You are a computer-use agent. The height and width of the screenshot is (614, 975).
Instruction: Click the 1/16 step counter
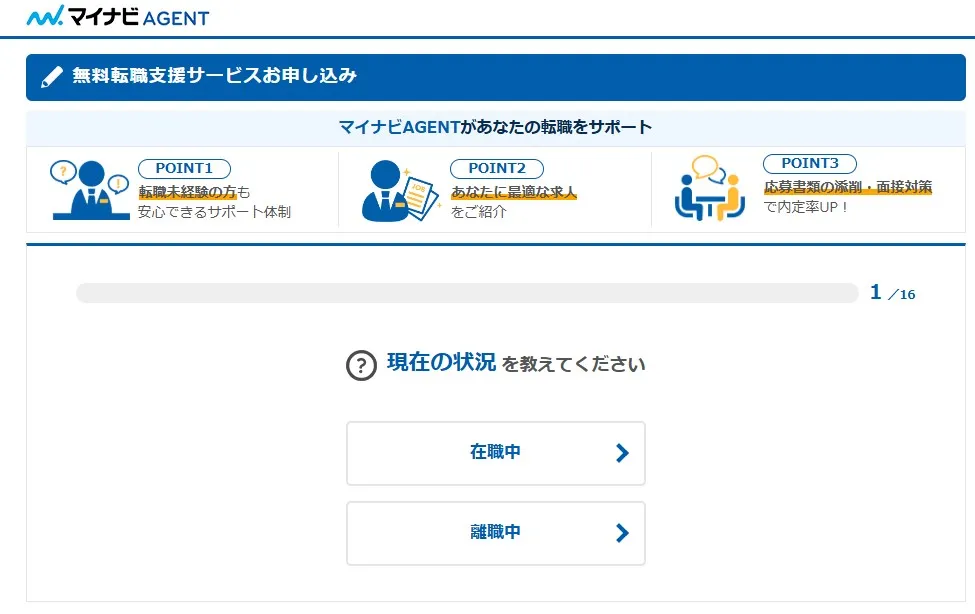[x=892, y=292]
